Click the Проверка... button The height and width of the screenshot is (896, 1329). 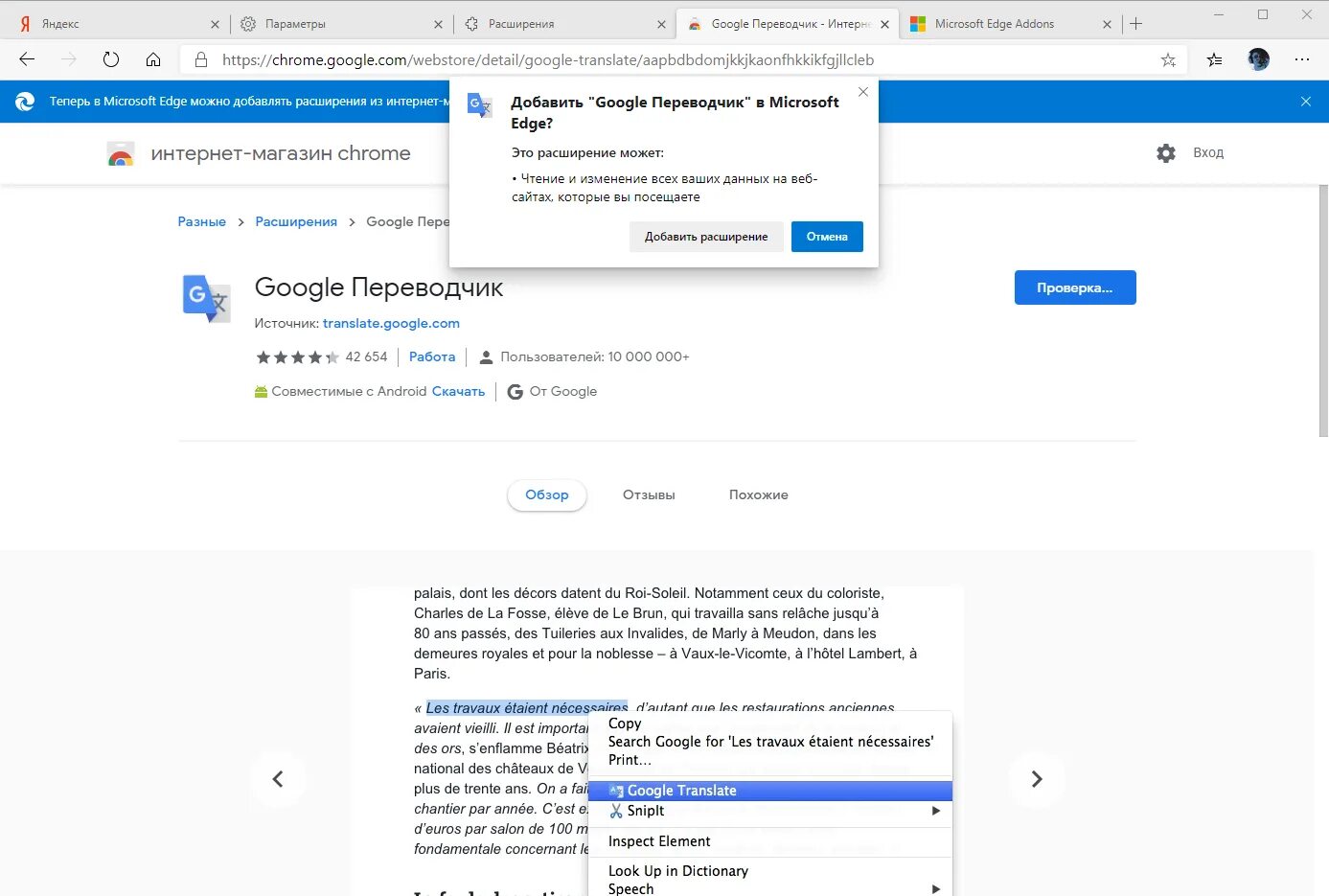[x=1075, y=287]
